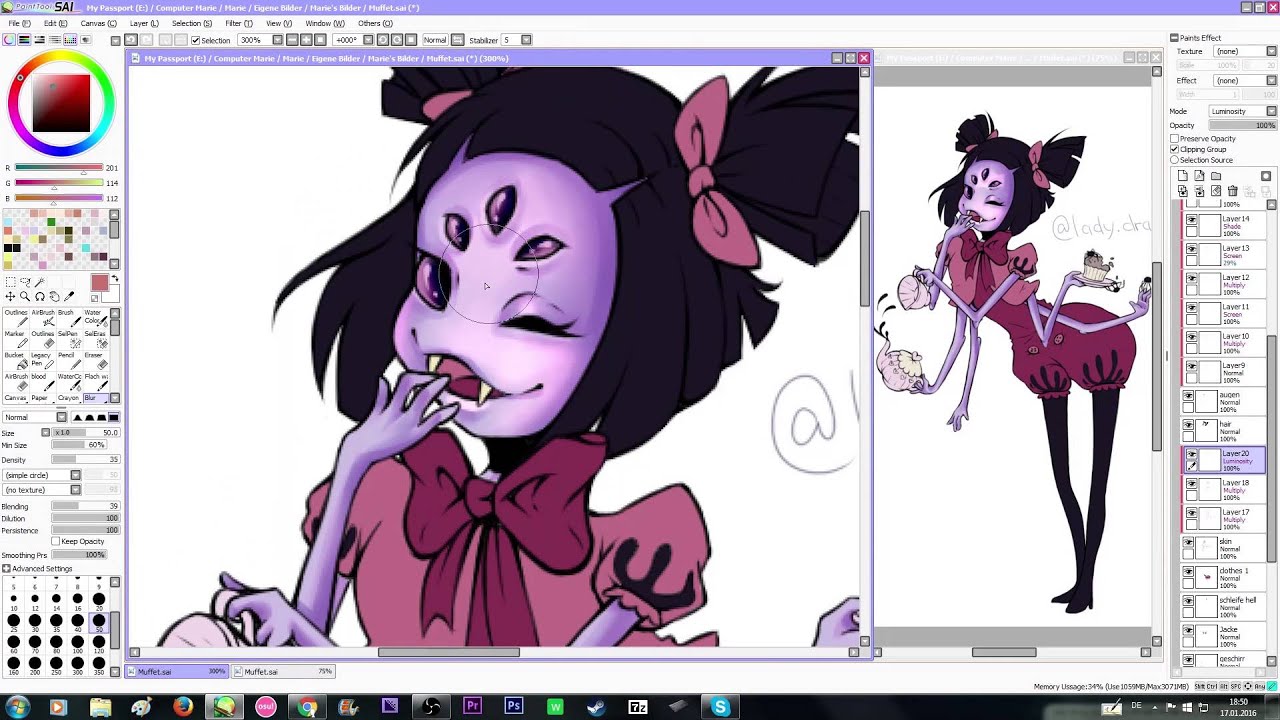Activate the eyedropper color picker tool
1280x720 pixels.
[x=69, y=297]
